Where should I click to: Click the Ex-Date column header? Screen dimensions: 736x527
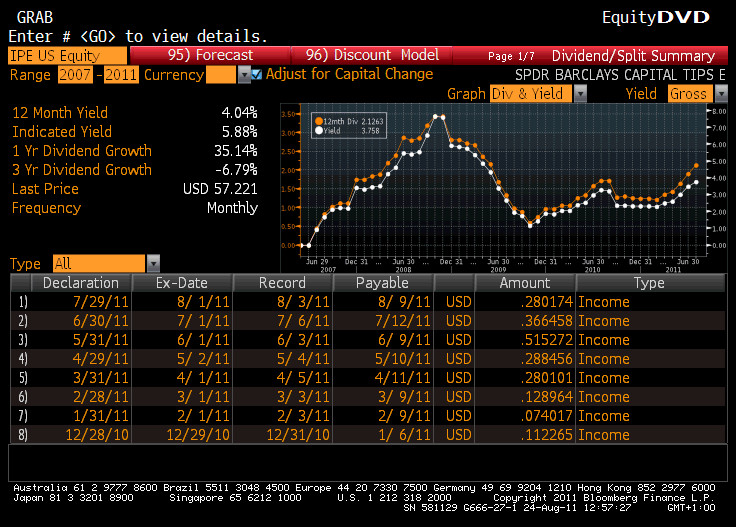[182, 283]
